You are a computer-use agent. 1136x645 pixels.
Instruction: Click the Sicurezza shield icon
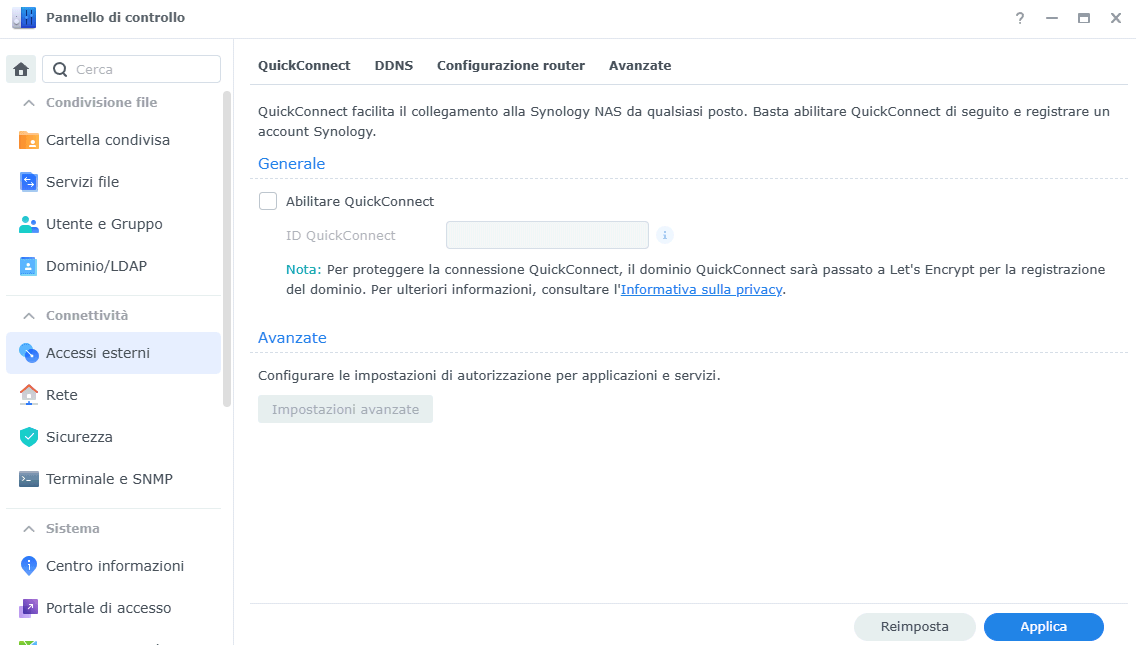28,437
